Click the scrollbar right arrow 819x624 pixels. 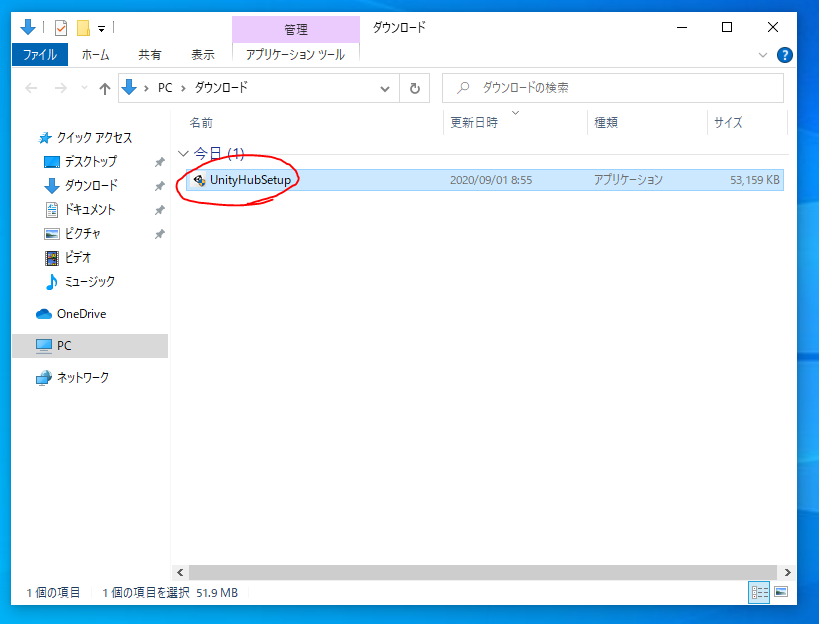(787, 572)
